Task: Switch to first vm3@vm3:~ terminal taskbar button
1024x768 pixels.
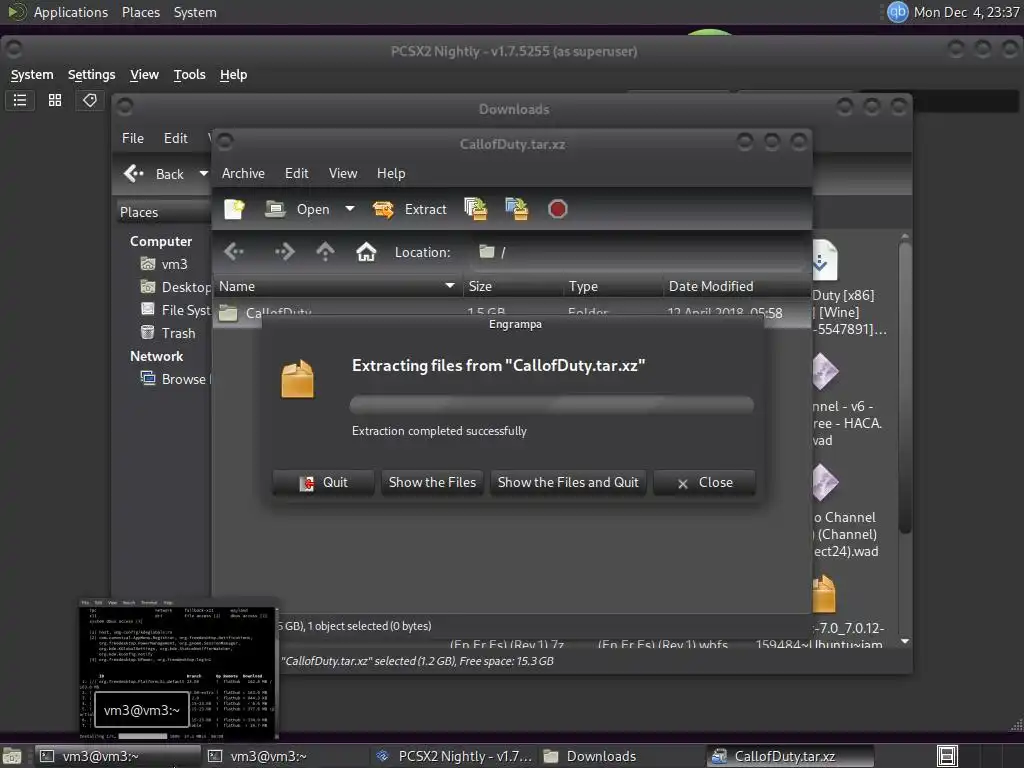Action: [116, 756]
